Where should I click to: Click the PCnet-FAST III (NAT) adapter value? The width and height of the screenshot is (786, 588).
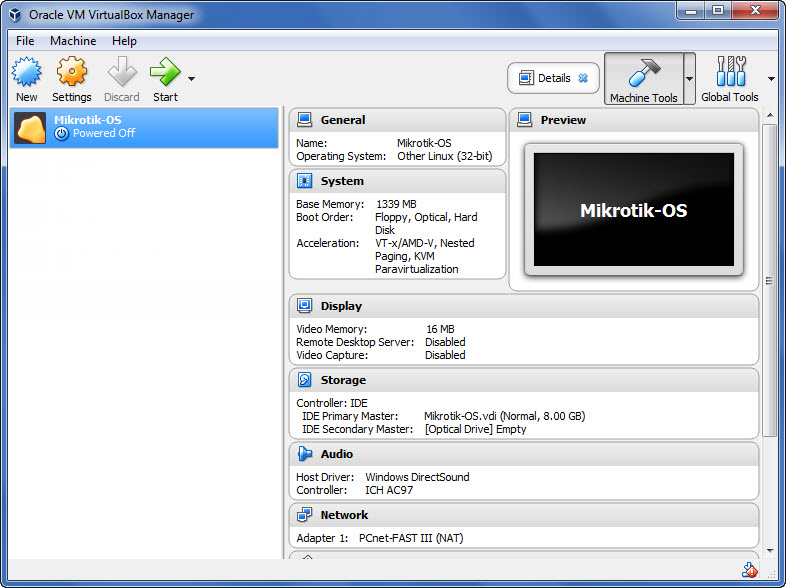[411, 538]
